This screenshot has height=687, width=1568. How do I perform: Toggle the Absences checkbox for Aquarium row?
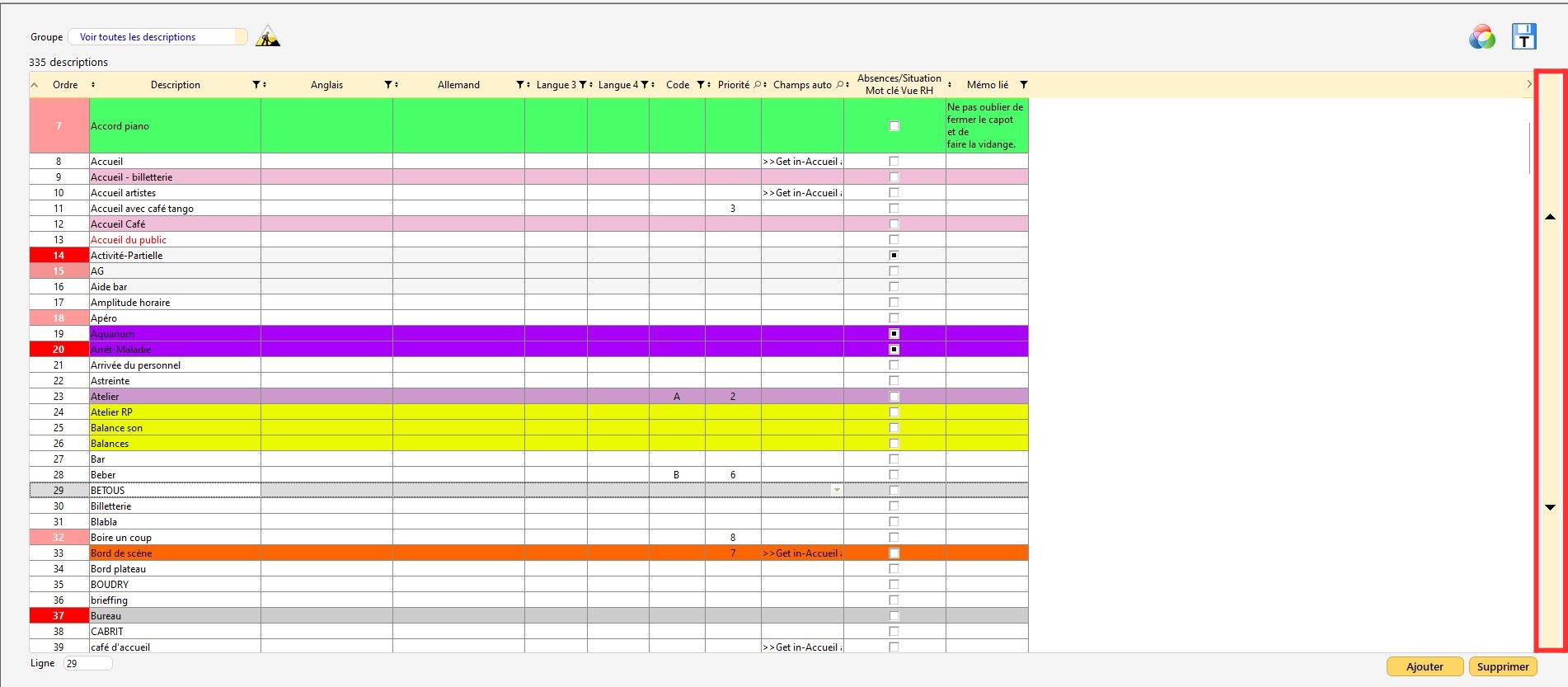(894, 334)
